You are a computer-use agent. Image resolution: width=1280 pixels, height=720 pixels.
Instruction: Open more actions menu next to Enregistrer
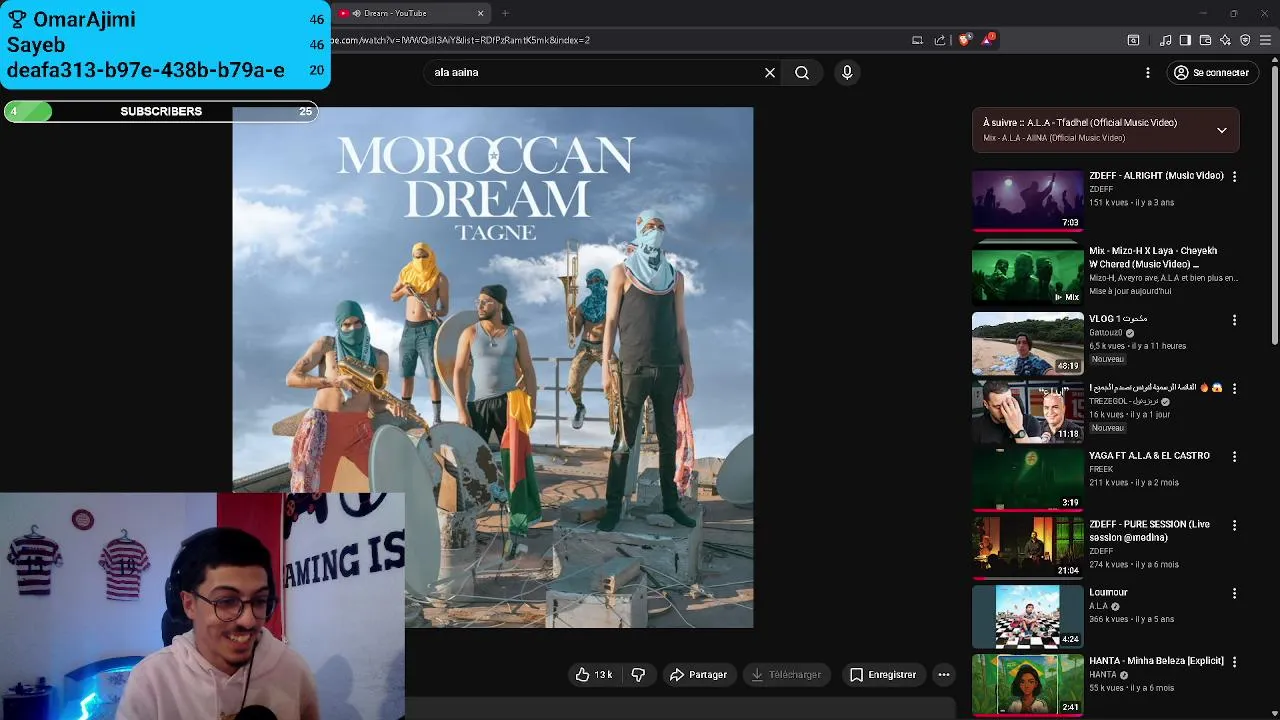(943, 675)
